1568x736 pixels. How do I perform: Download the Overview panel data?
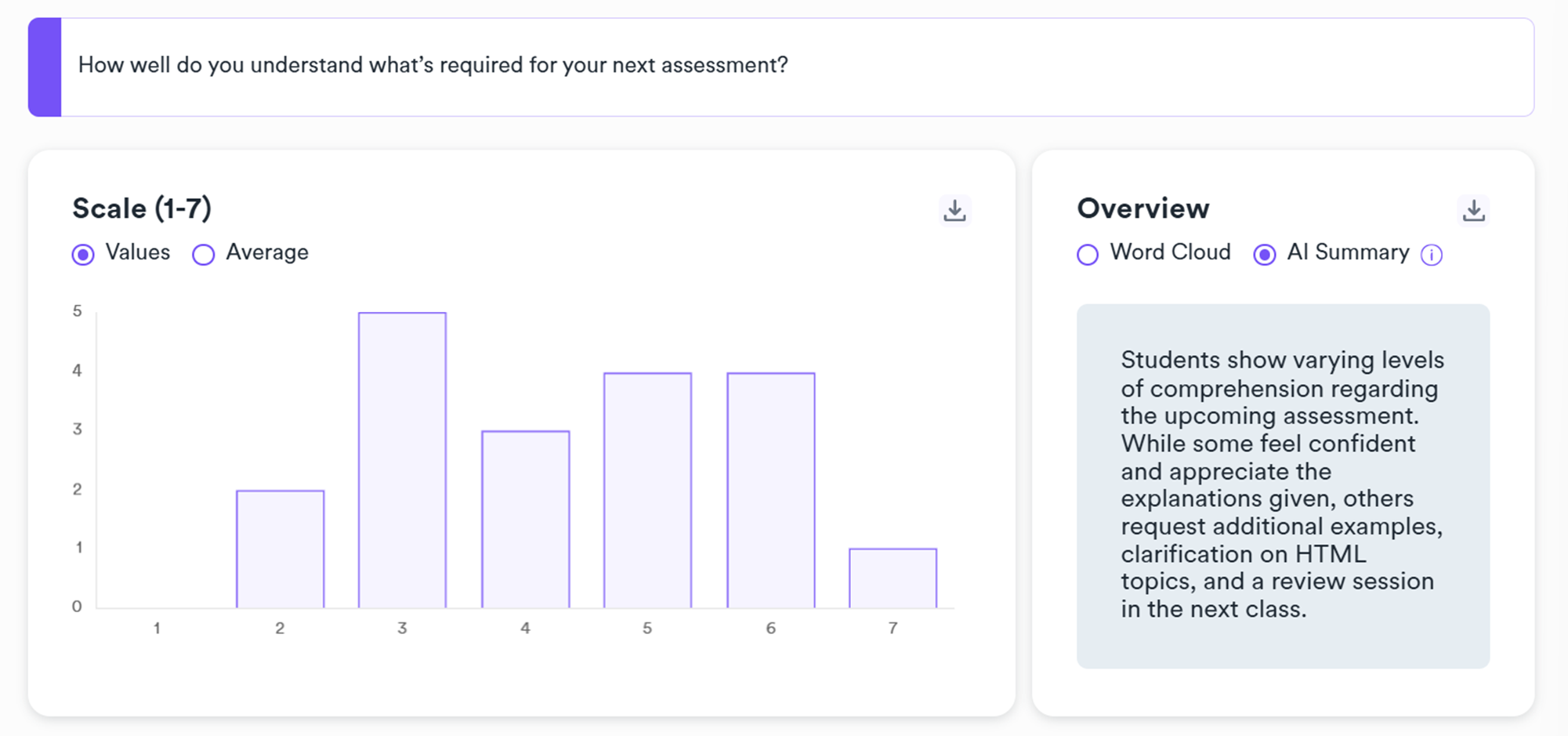[1473, 210]
